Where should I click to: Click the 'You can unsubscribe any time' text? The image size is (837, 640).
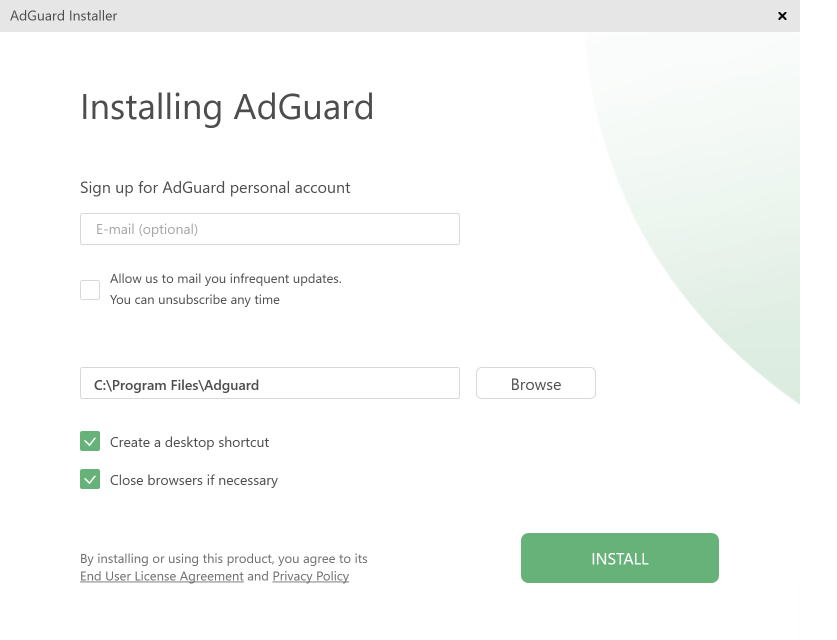(194, 300)
